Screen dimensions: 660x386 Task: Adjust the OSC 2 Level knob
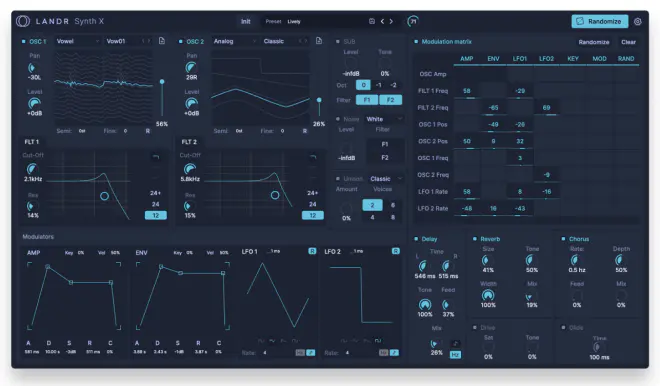pos(191,104)
